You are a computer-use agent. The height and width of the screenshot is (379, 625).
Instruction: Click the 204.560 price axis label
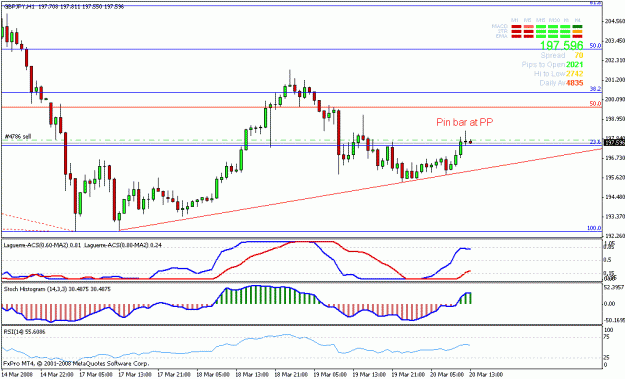615,21
